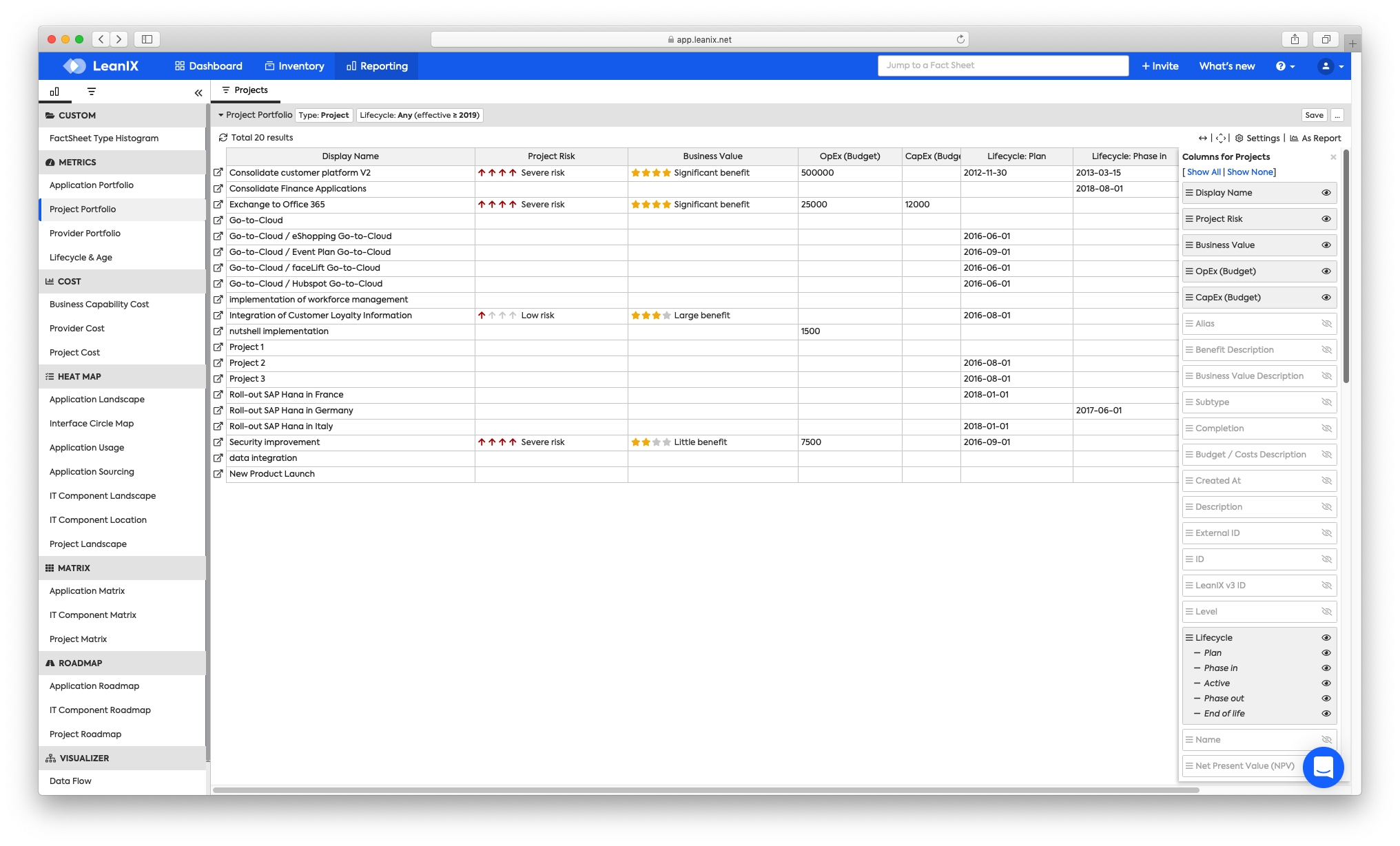The width and height of the screenshot is (1400, 846).
Task: Show the Alias column
Action: (x=1326, y=324)
